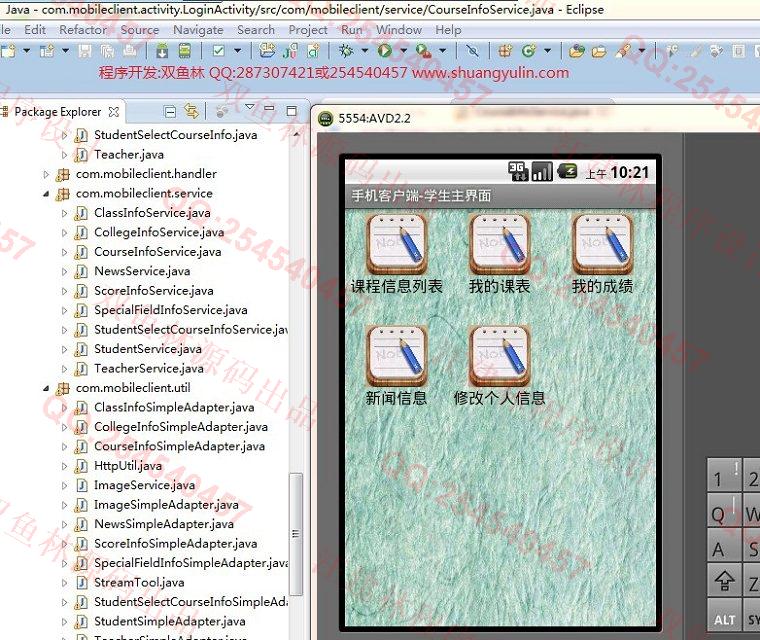The image size is (760, 640).
Task: Open the Project menu
Action: point(308,30)
